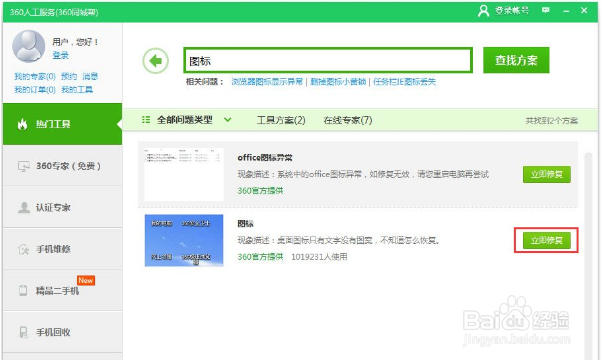The width and height of the screenshot is (604, 360).
Task: Click the New badge on 精品二手机
Action: pyautogui.click(x=86, y=280)
